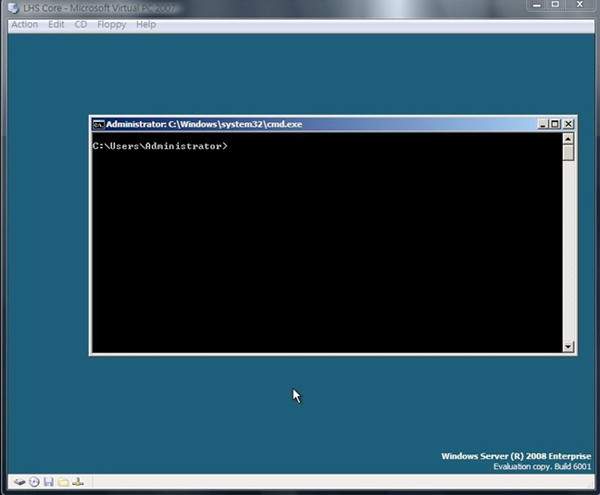Click the hard disk activity icon in status bar
600x495 pixels.
[x=19, y=482]
